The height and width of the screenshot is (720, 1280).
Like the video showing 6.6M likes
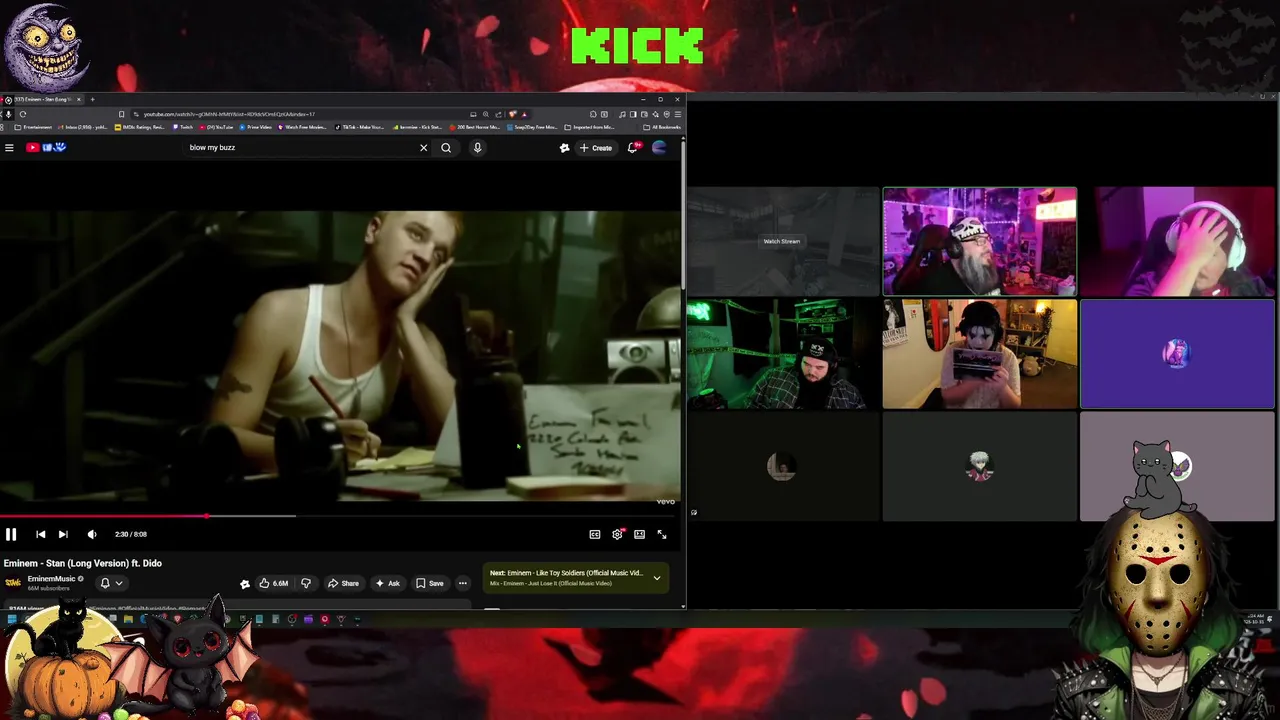(x=273, y=583)
